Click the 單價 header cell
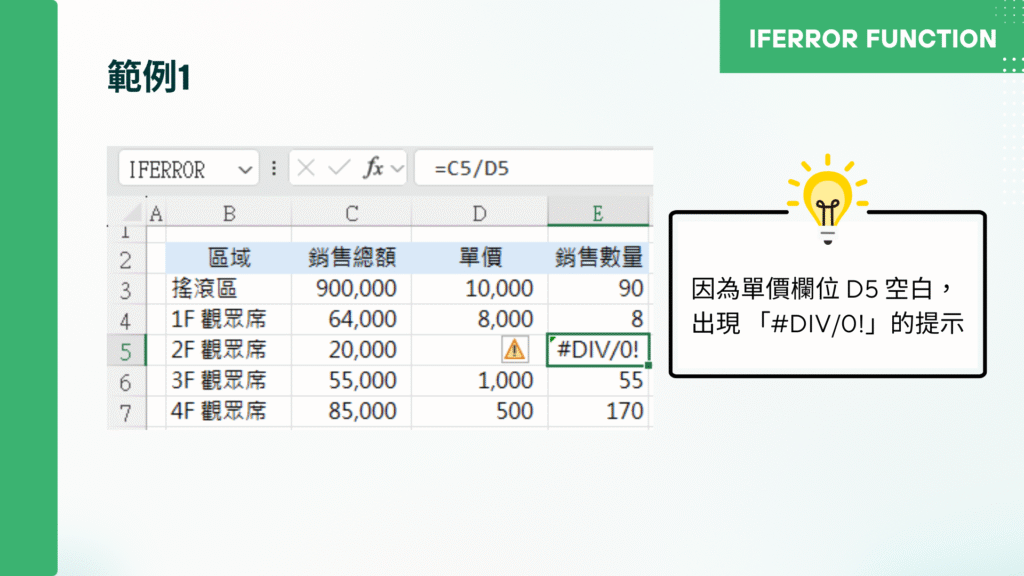Screen dimensions: 1024x576 pyautogui.click(x=479, y=258)
